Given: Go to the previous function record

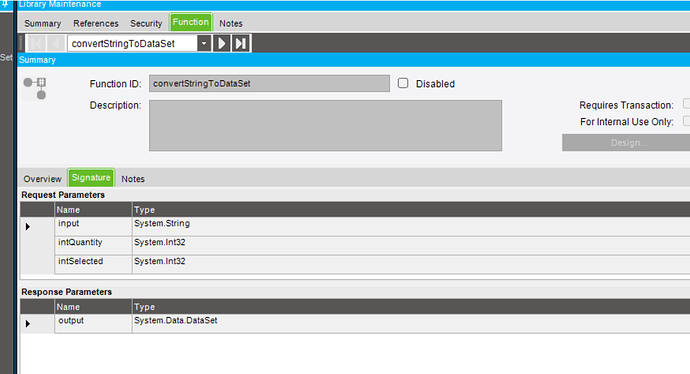Looking at the screenshot, I should click(x=56, y=43).
